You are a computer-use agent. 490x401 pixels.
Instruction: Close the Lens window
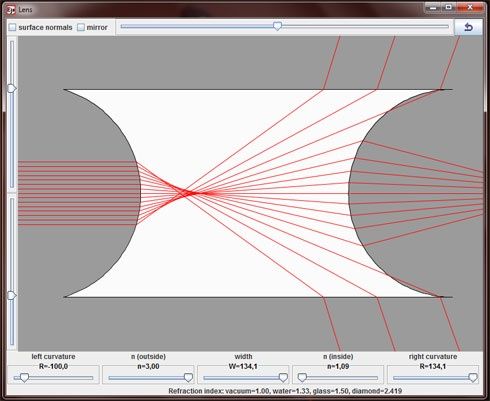pyautogui.click(x=470, y=7)
